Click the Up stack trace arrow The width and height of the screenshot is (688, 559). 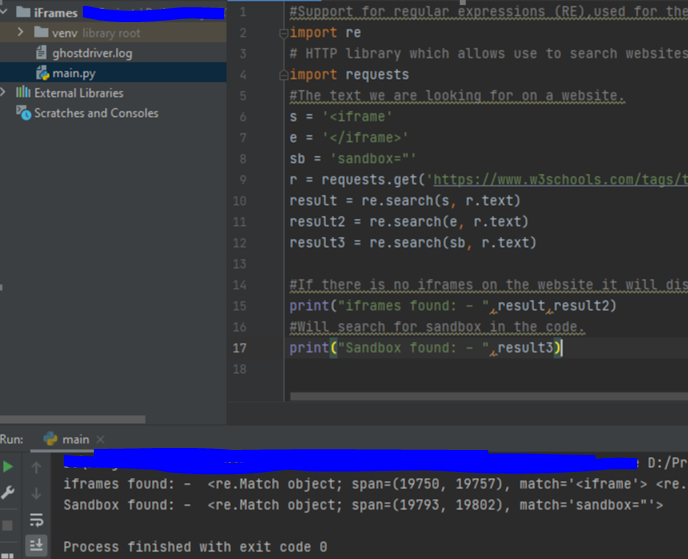pos(36,468)
